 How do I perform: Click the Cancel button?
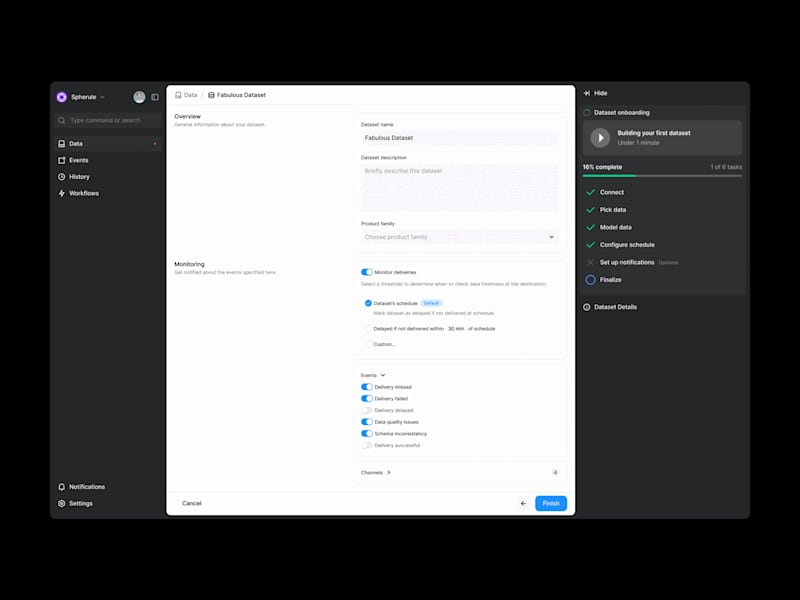(192, 504)
